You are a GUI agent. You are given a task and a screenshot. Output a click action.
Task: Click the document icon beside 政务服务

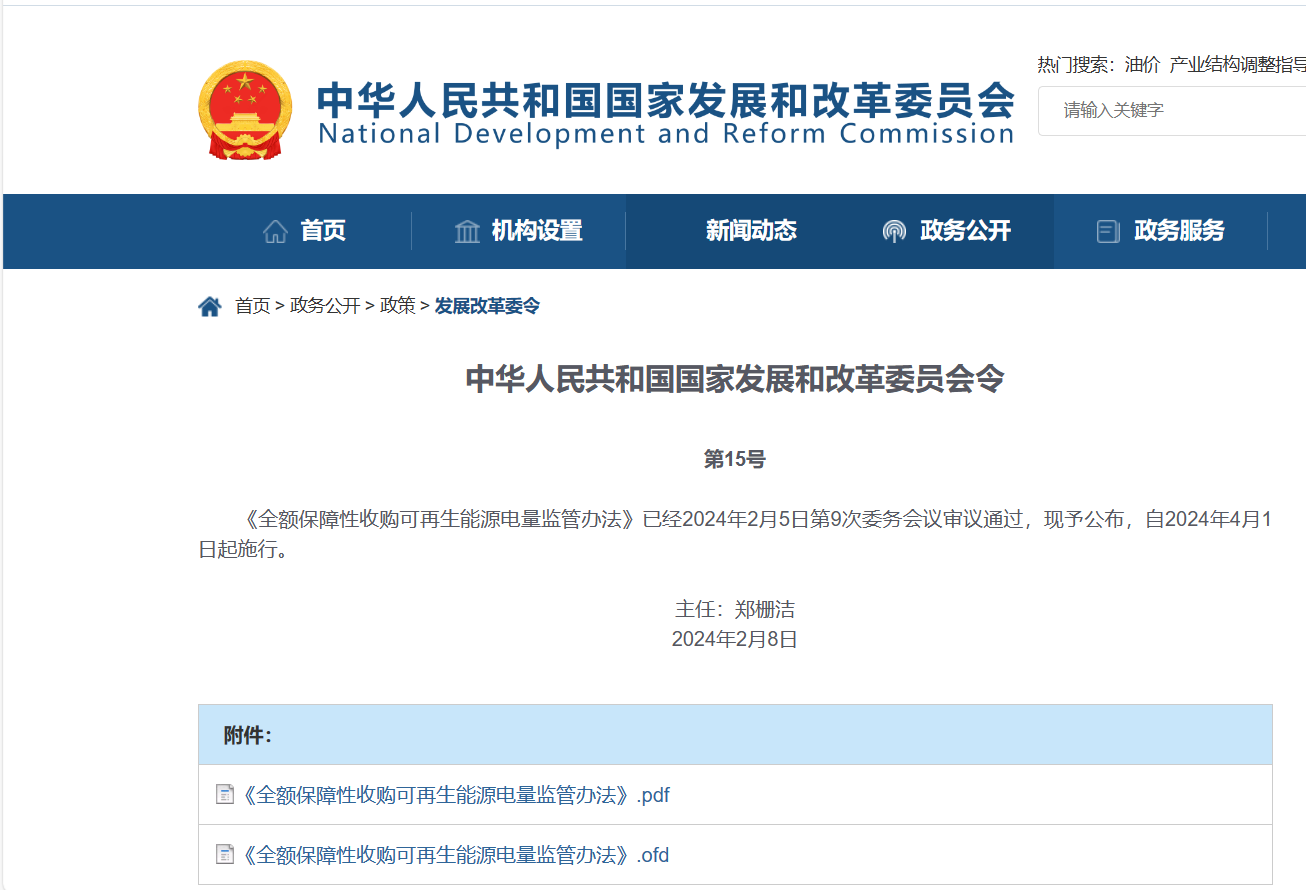(x=1108, y=232)
